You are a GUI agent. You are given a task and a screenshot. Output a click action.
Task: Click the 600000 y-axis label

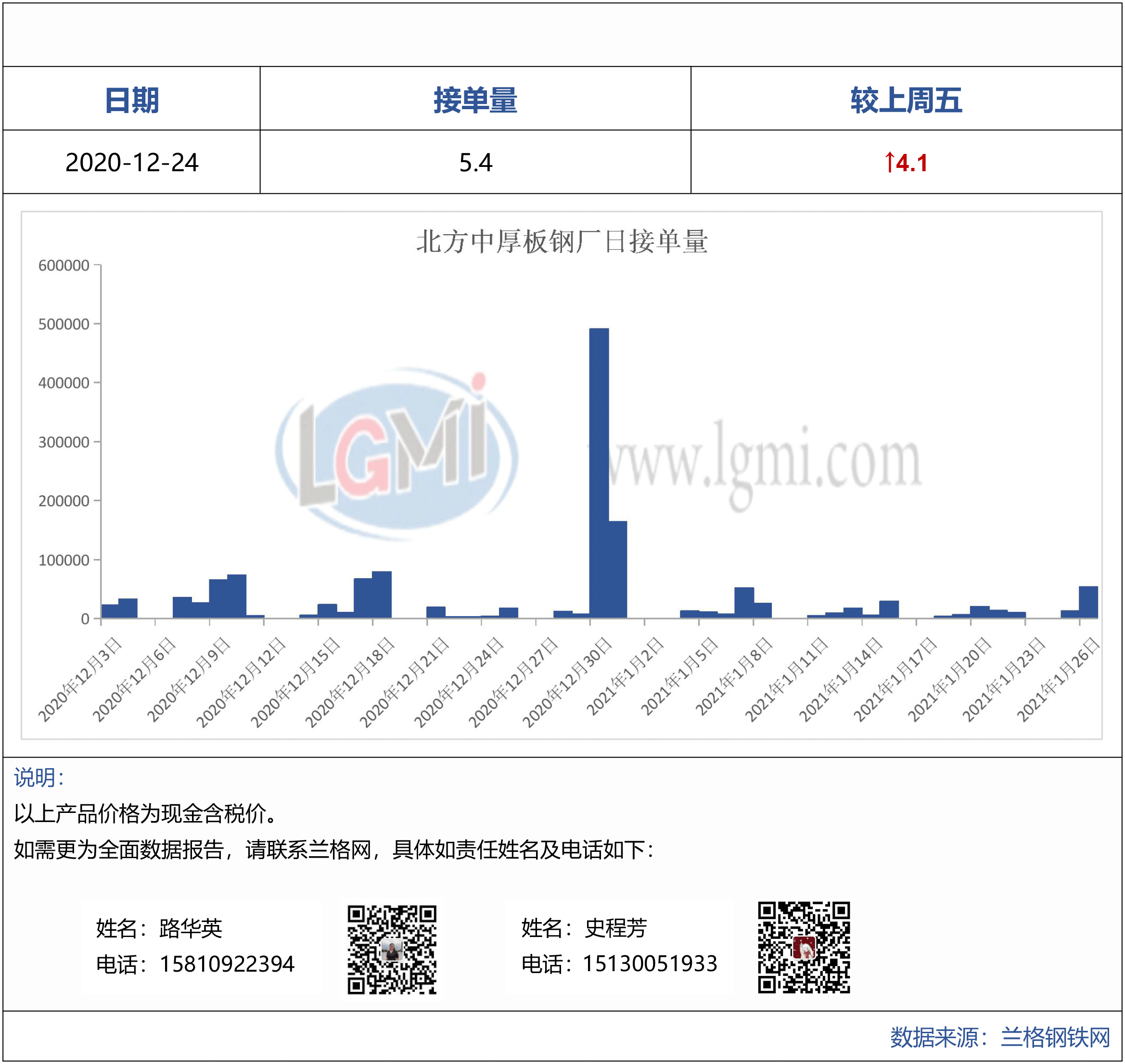[x=64, y=266]
